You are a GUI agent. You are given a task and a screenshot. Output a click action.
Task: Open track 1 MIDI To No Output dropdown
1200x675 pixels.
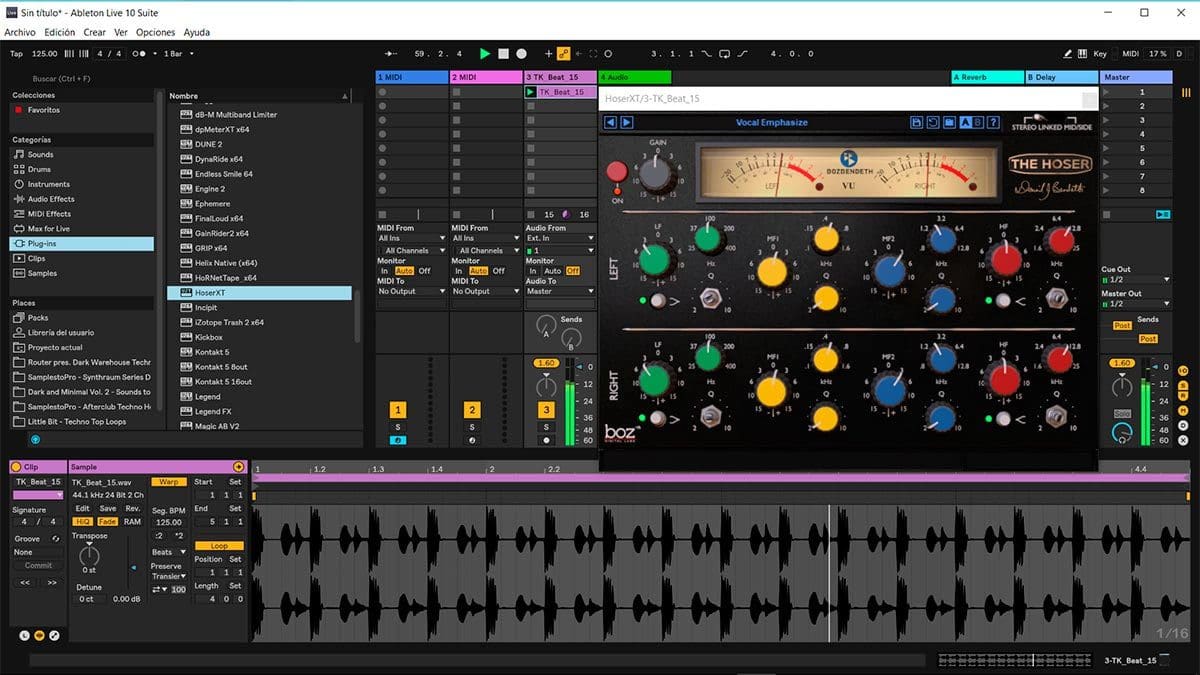[x=411, y=291]
